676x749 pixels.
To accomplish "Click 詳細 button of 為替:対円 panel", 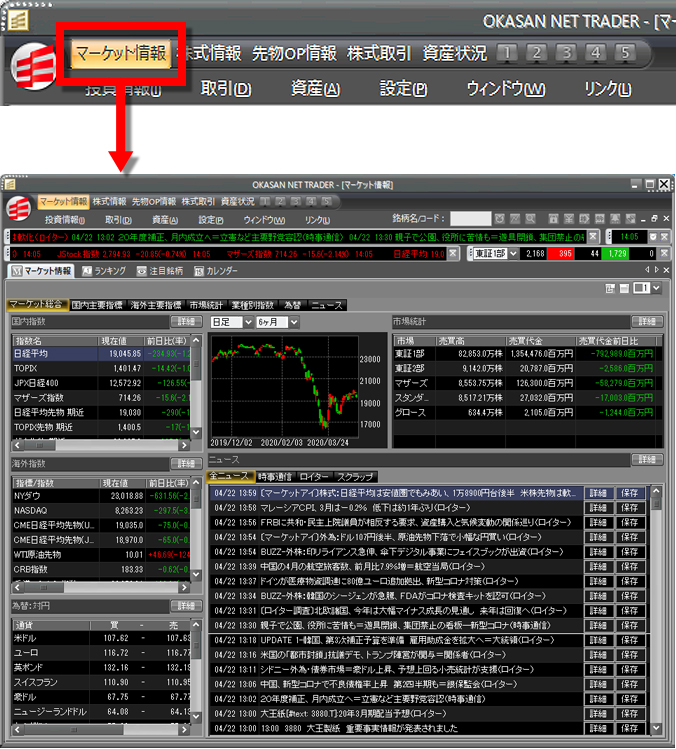I will tap(186, 606).
